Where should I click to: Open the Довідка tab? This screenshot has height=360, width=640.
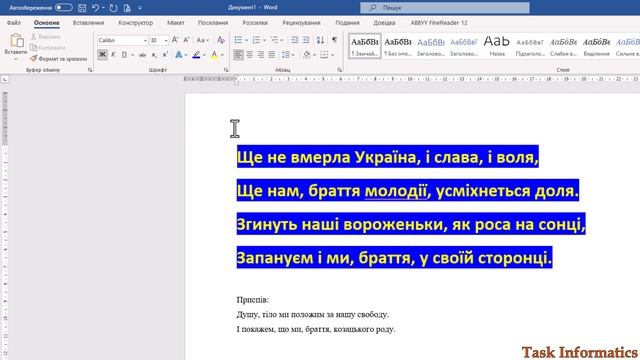(x=384, y=23)
